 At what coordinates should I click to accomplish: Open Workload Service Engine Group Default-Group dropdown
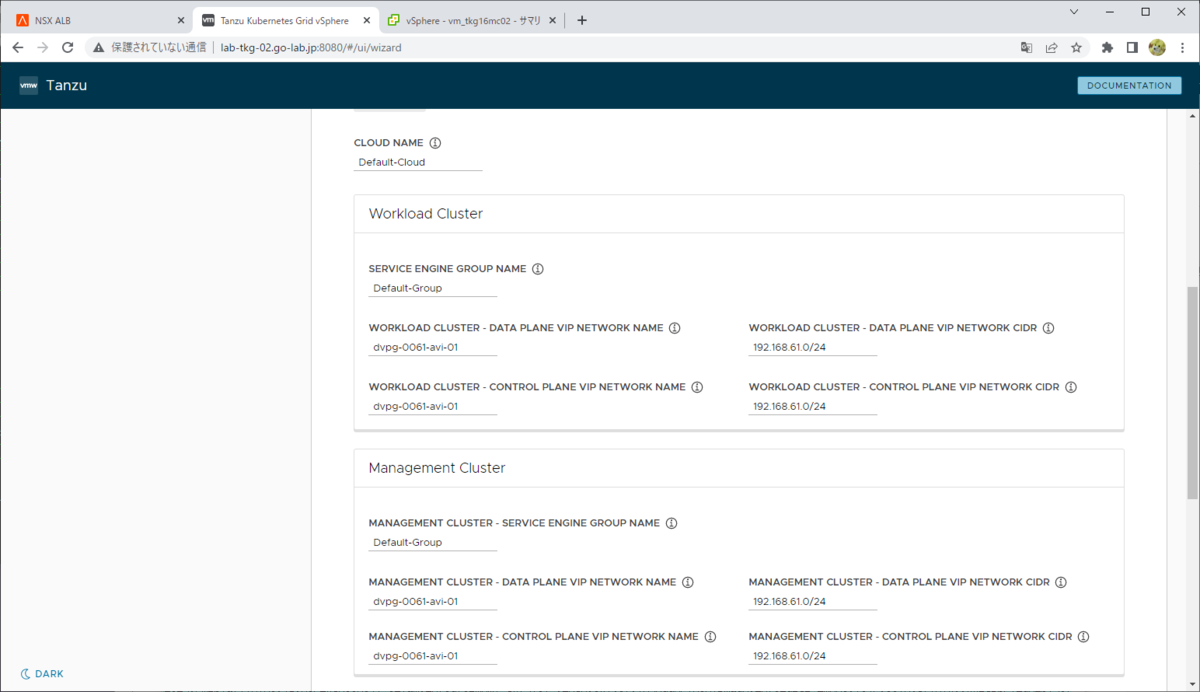[x=433, y=288]
